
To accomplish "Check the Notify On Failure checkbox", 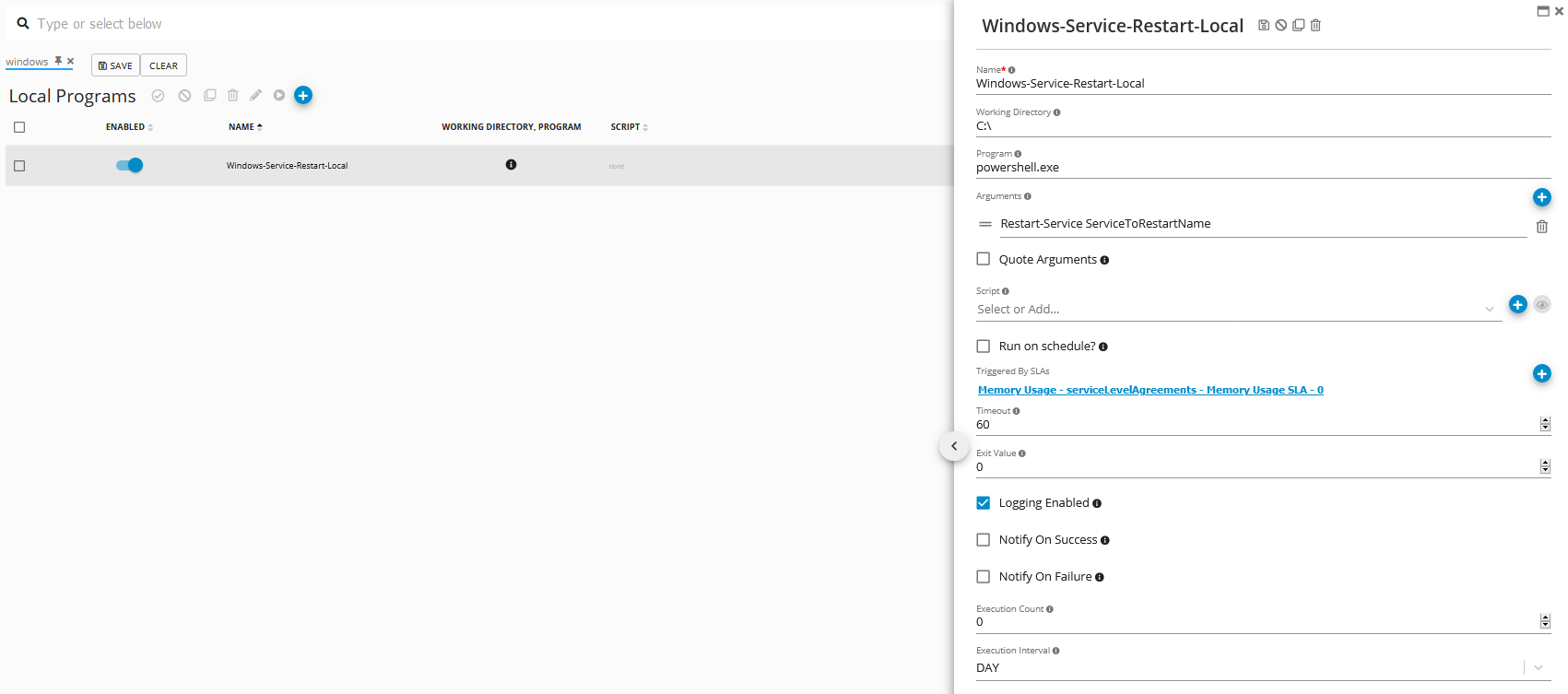I will click(984, 577).
